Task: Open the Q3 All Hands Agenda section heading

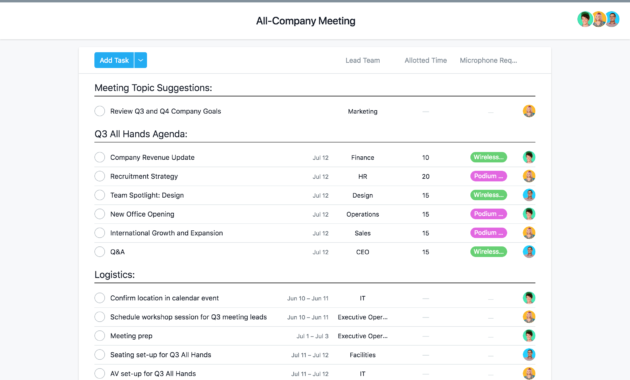Action: coord(141,134)
